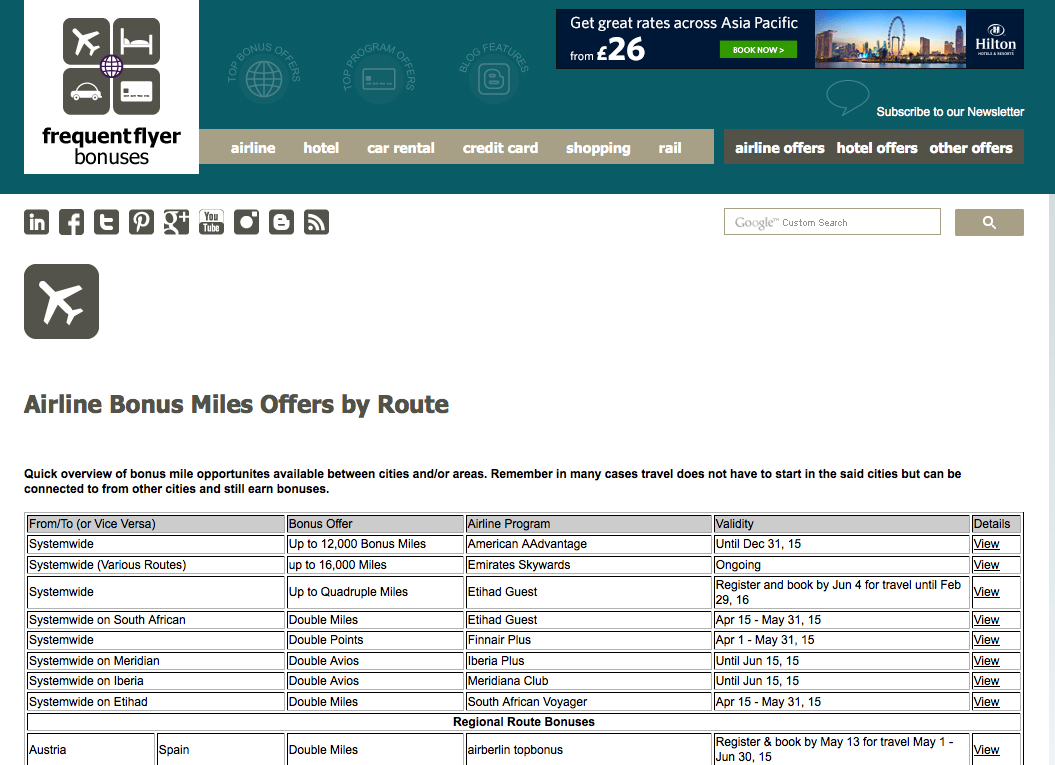Open the Facebook social icon
This screenshot has height=765, width=1055.
click(x=71, y=222)
